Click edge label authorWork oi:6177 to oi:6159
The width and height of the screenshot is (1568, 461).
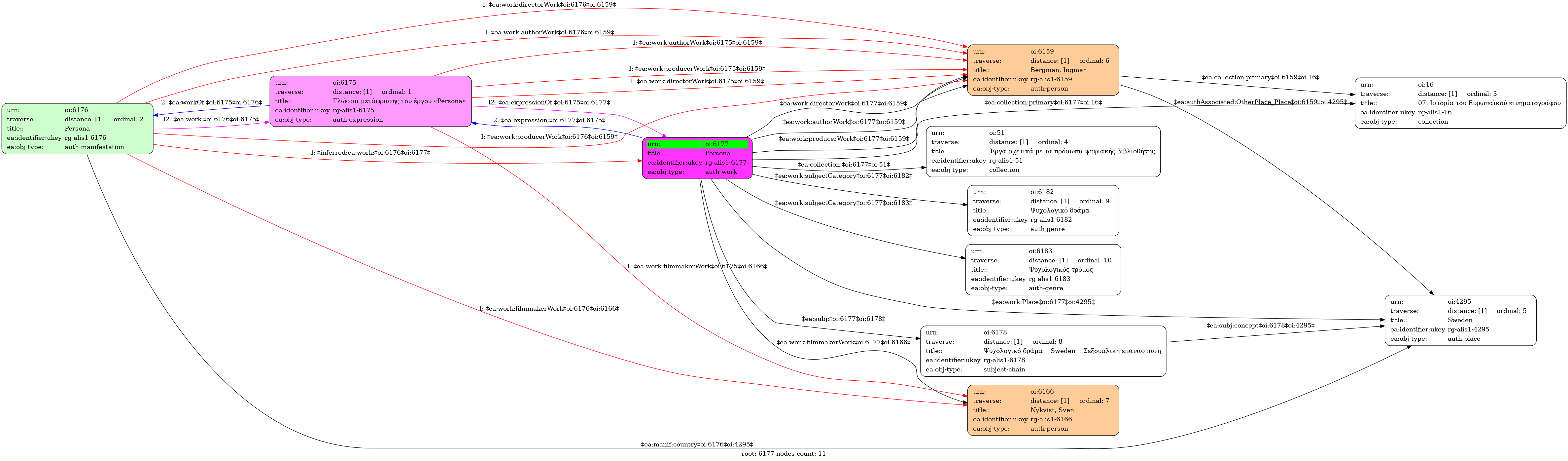[x=843, y=122]
